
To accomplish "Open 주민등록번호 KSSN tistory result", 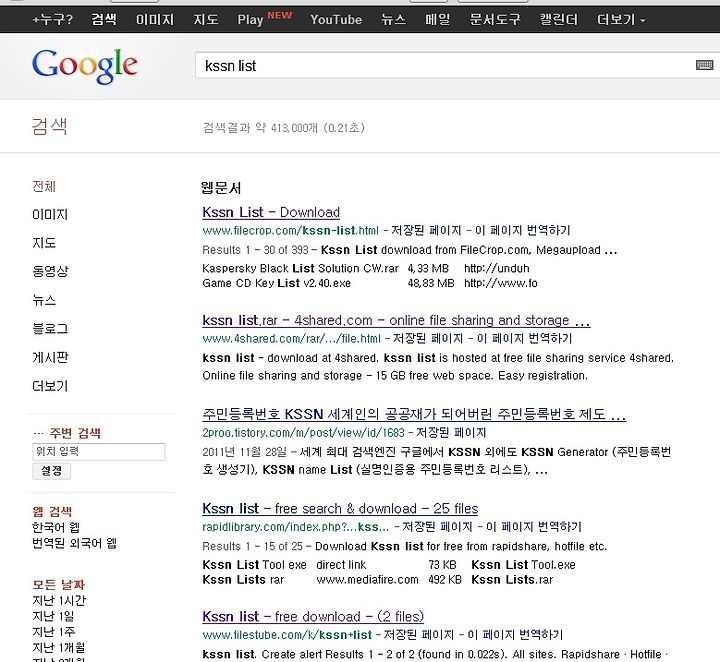I will pyautogui.click(x=414, y=415).
